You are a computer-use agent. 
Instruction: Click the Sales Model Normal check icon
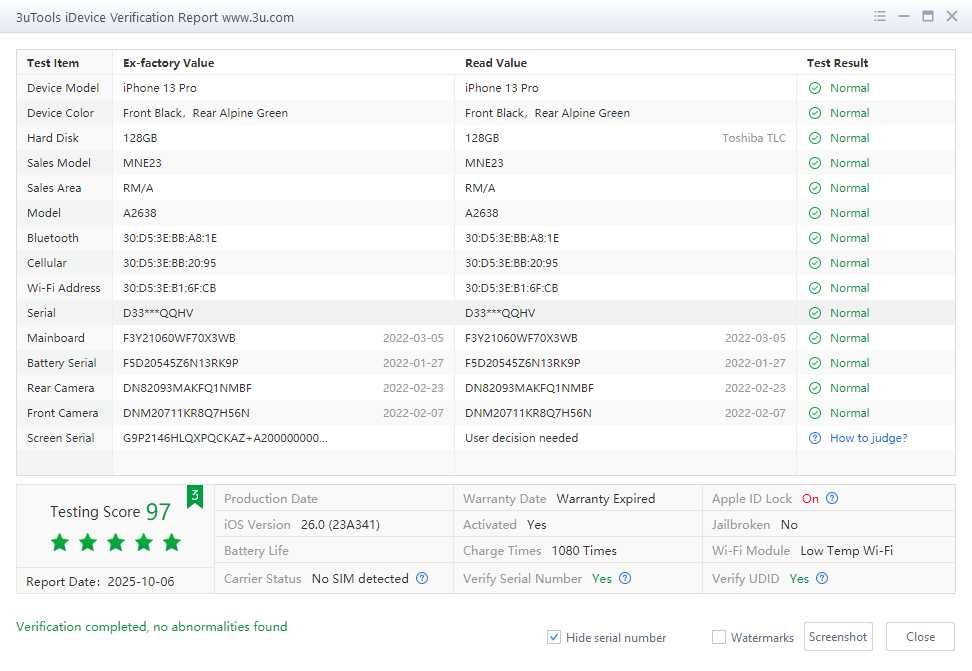[x=815, y=163]
